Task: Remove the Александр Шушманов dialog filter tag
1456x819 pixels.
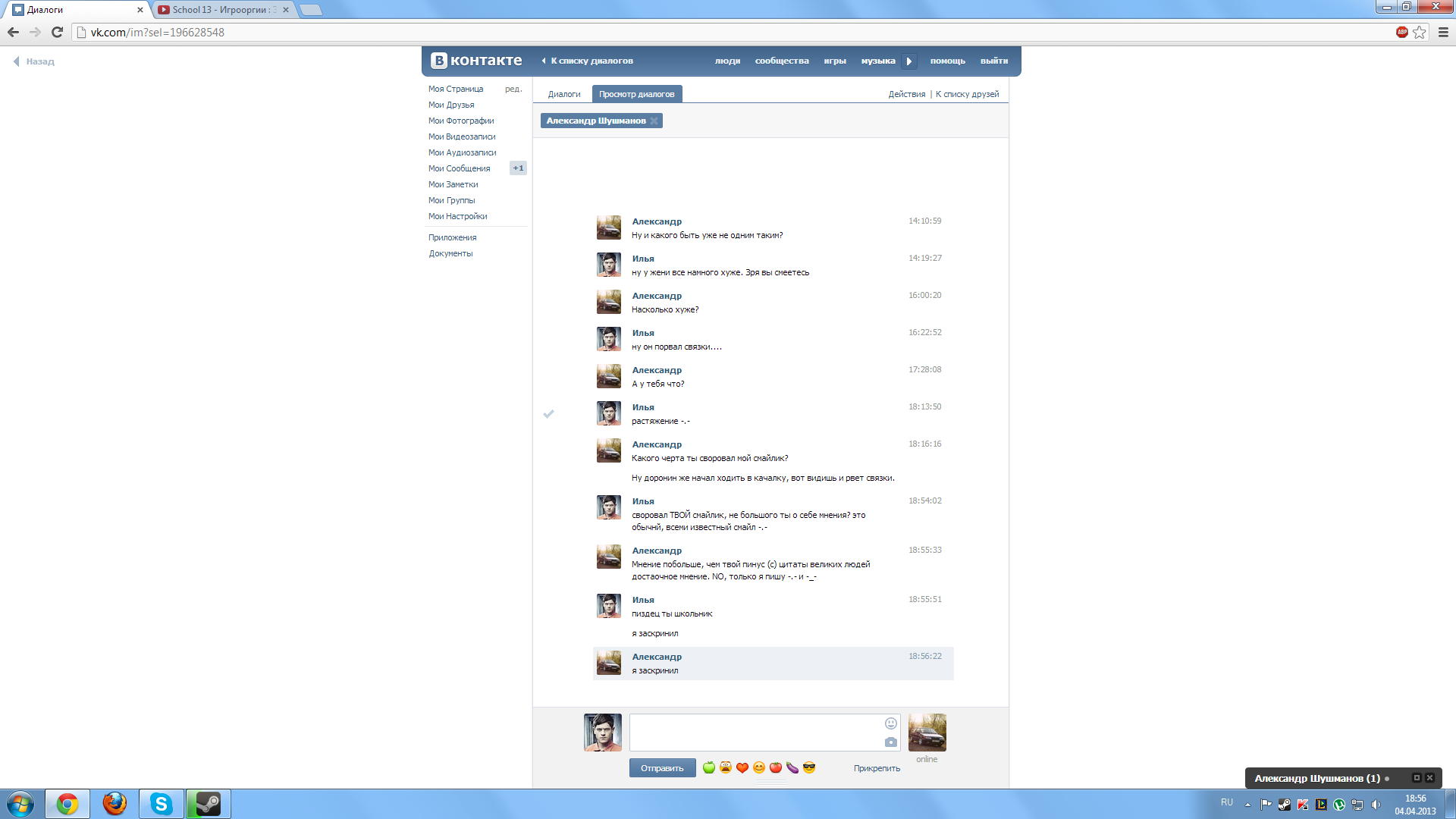Action: [654, 121]
